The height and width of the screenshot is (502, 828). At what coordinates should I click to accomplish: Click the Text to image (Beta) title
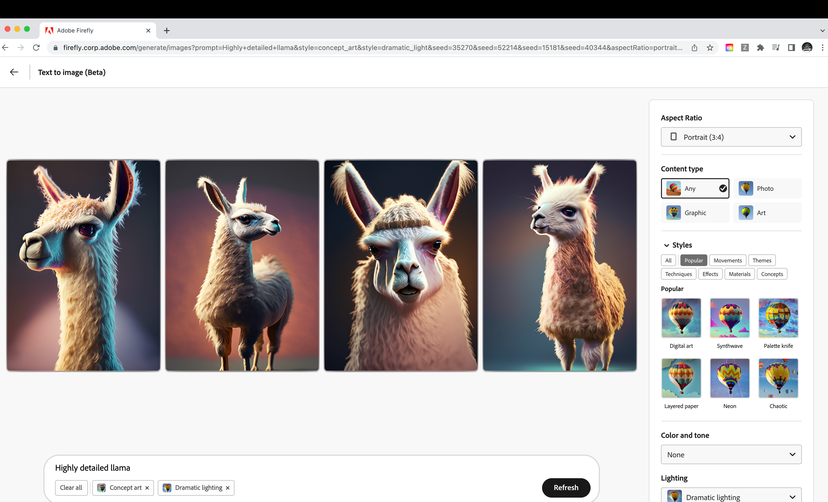[72, 72]
